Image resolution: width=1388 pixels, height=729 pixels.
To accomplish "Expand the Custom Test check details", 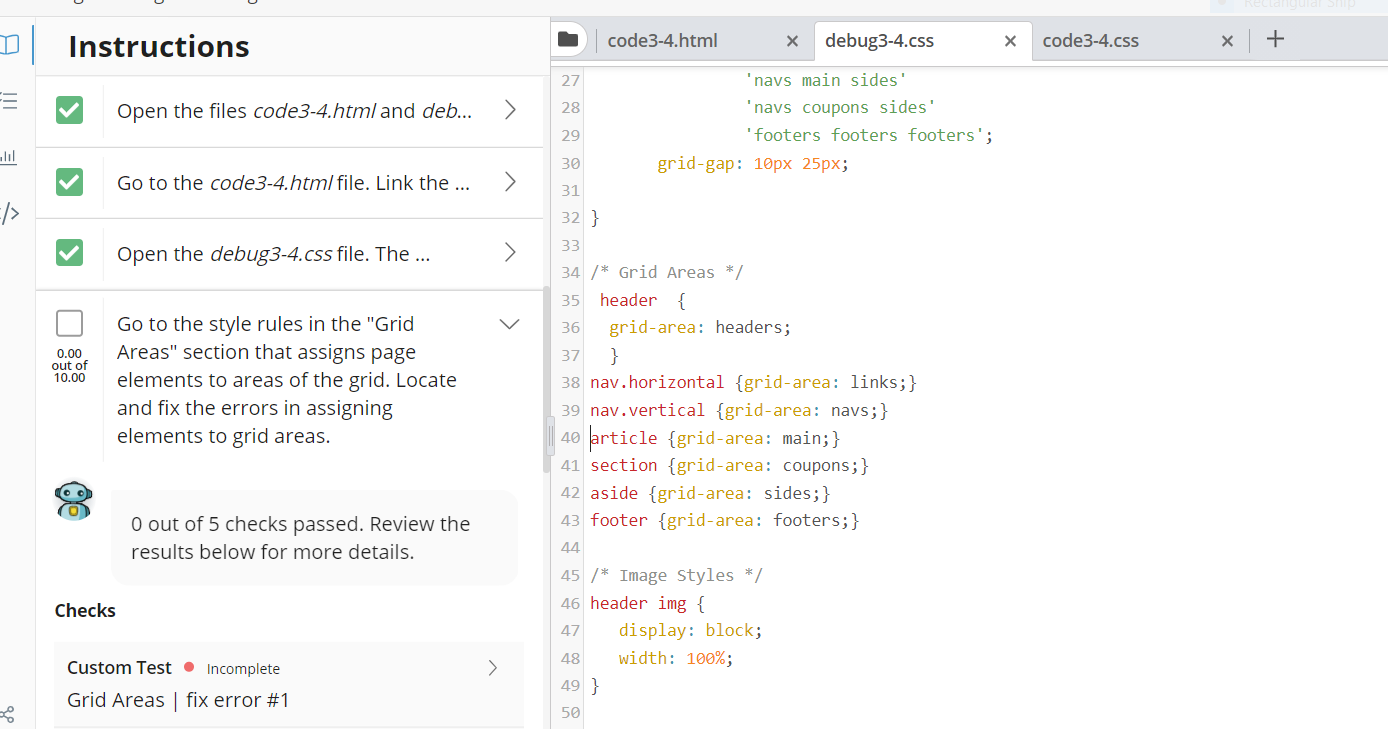I will pyautogui.click(x=491, y=668).
